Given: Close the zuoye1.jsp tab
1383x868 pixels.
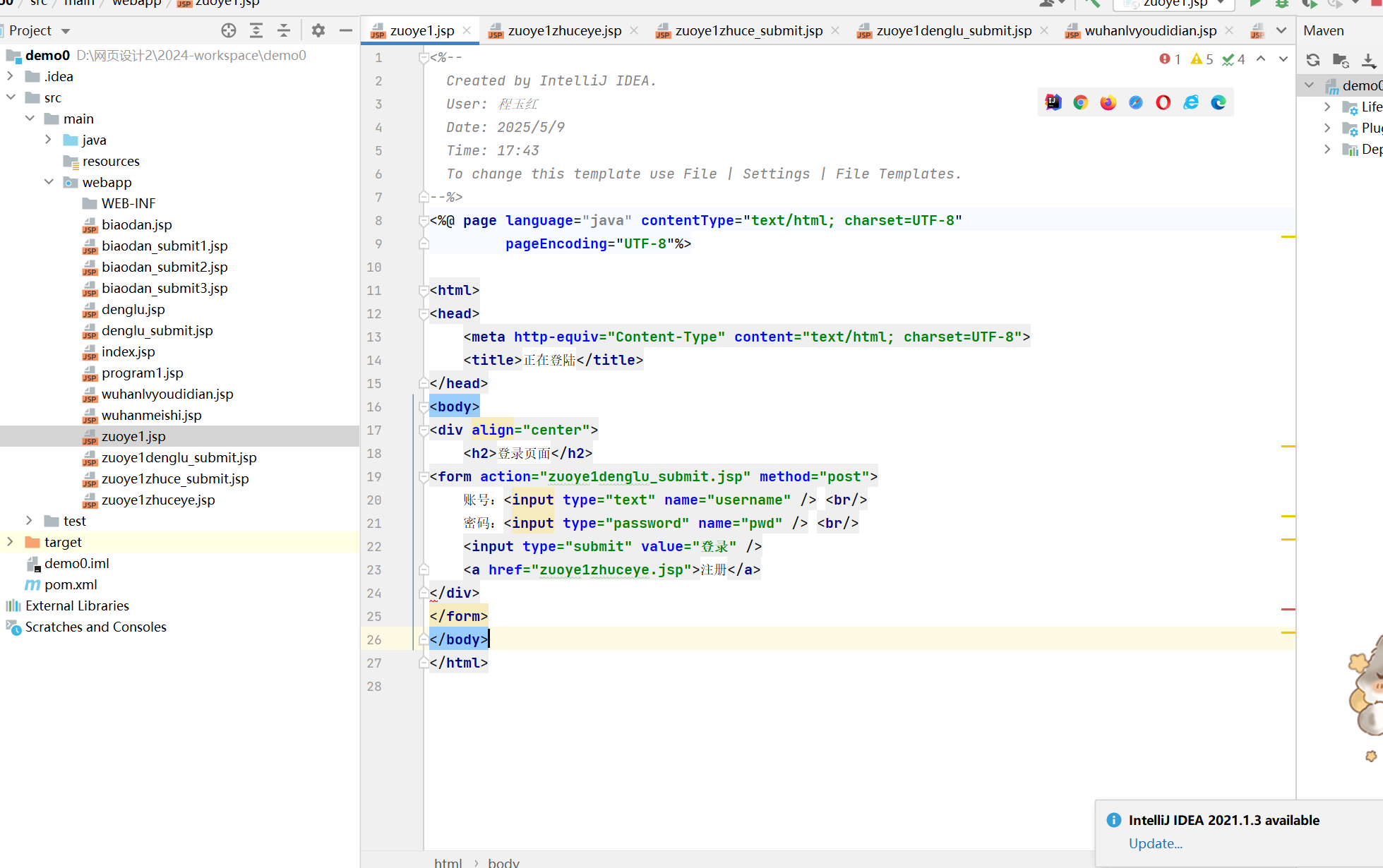Looking at the screenshot, I should 467,30.
